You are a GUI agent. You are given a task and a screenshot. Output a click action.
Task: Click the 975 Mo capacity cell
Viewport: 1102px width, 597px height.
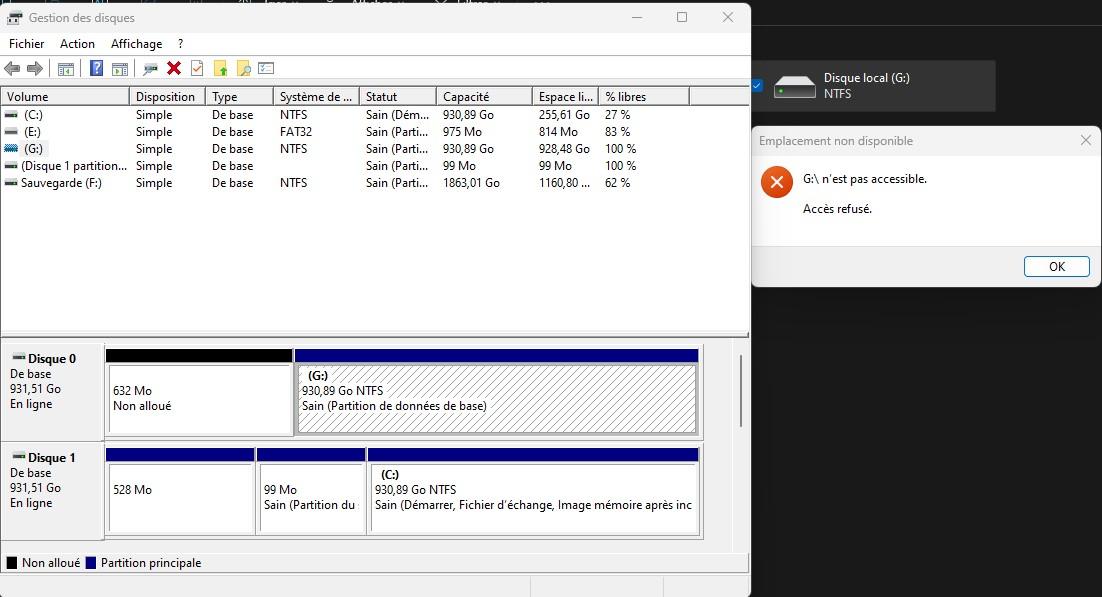[x=462, y=131]
